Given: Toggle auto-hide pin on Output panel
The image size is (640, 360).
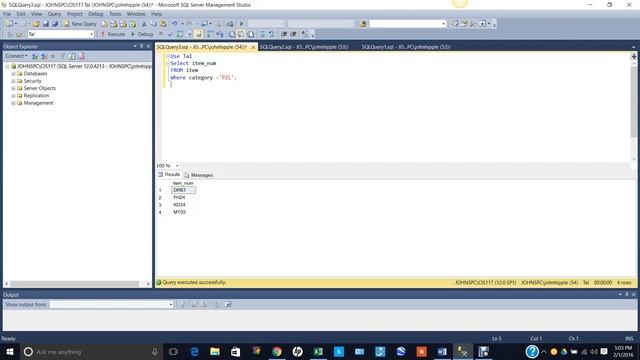Looking at the screenshot, I should tap(627, 294).
